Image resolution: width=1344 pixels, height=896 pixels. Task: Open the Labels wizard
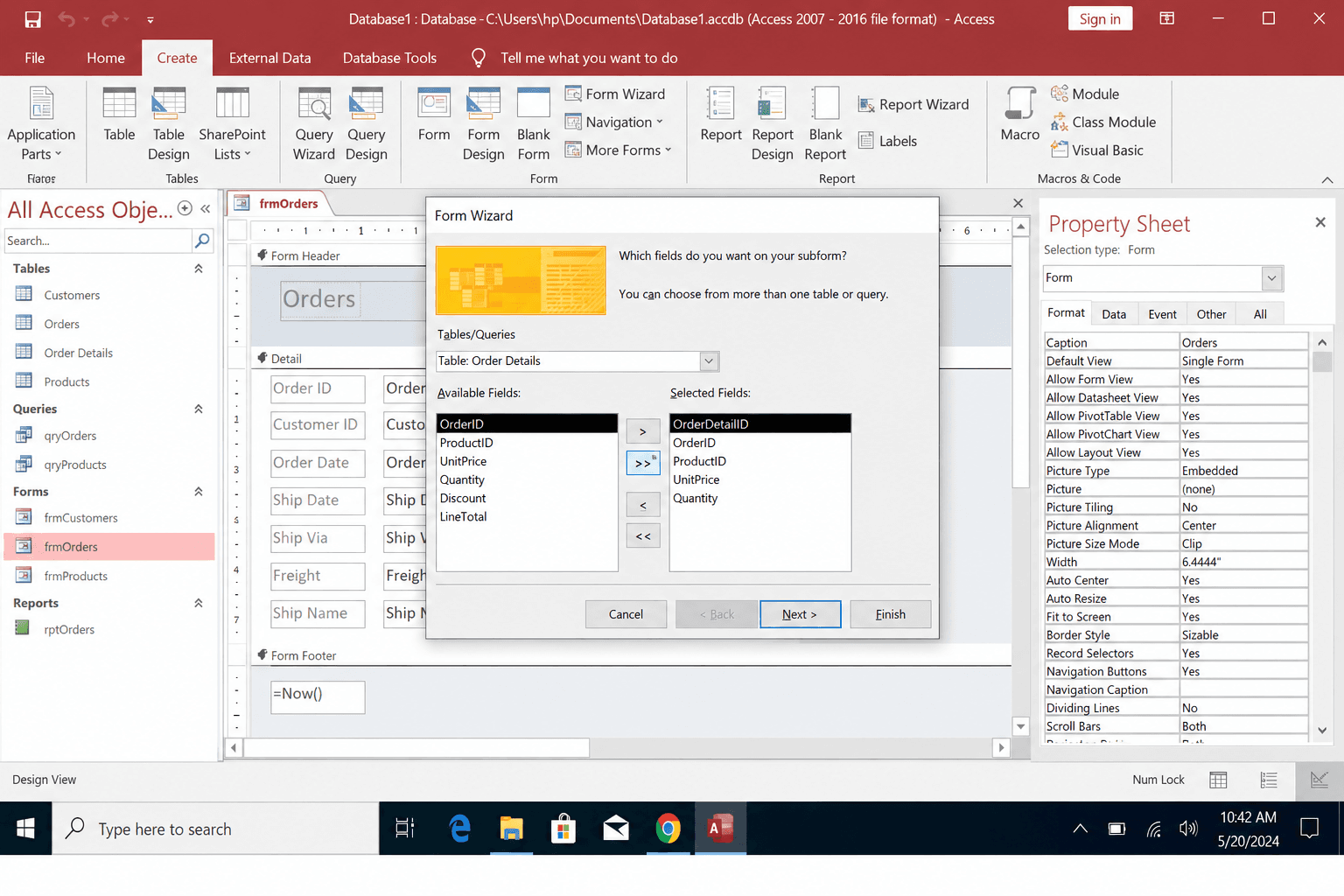[888, 141]
